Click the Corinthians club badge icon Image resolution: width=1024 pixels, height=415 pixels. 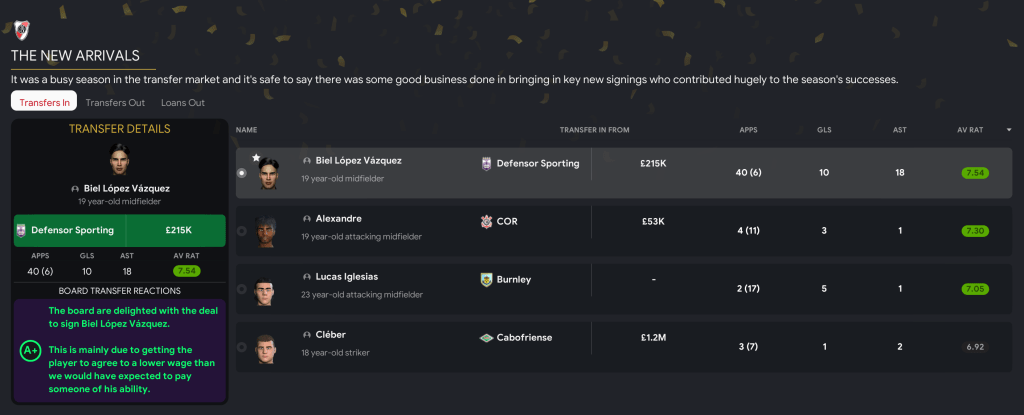(x=487, y=221)
